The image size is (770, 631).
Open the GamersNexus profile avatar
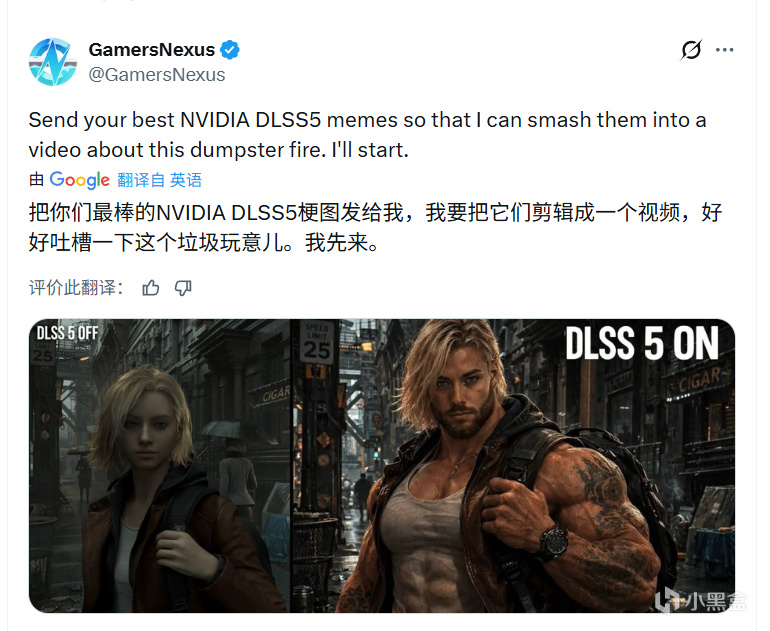pos(53,62)
